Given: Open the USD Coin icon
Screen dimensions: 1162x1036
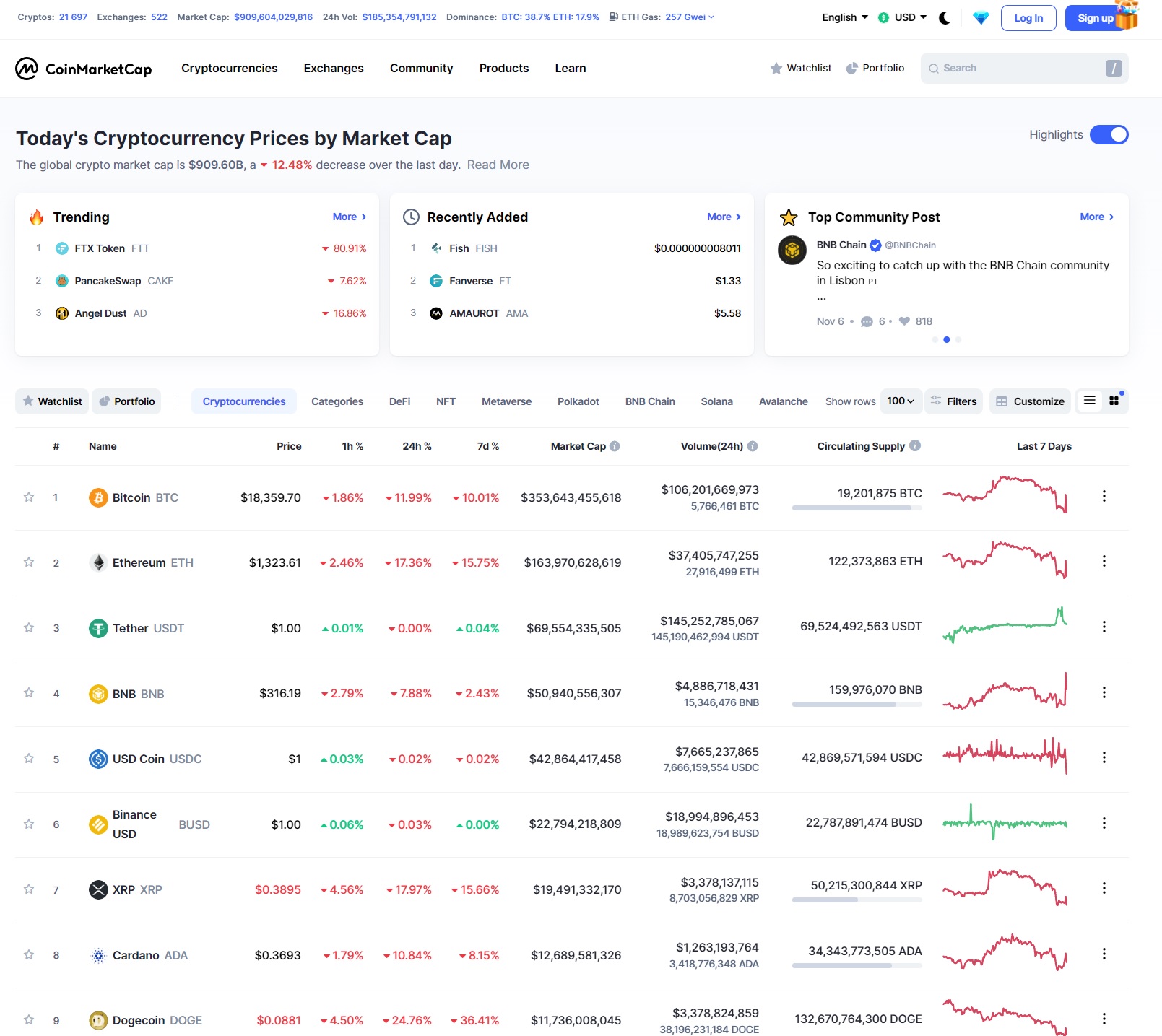Looking at the screenshot, I should tap(98, 759).
